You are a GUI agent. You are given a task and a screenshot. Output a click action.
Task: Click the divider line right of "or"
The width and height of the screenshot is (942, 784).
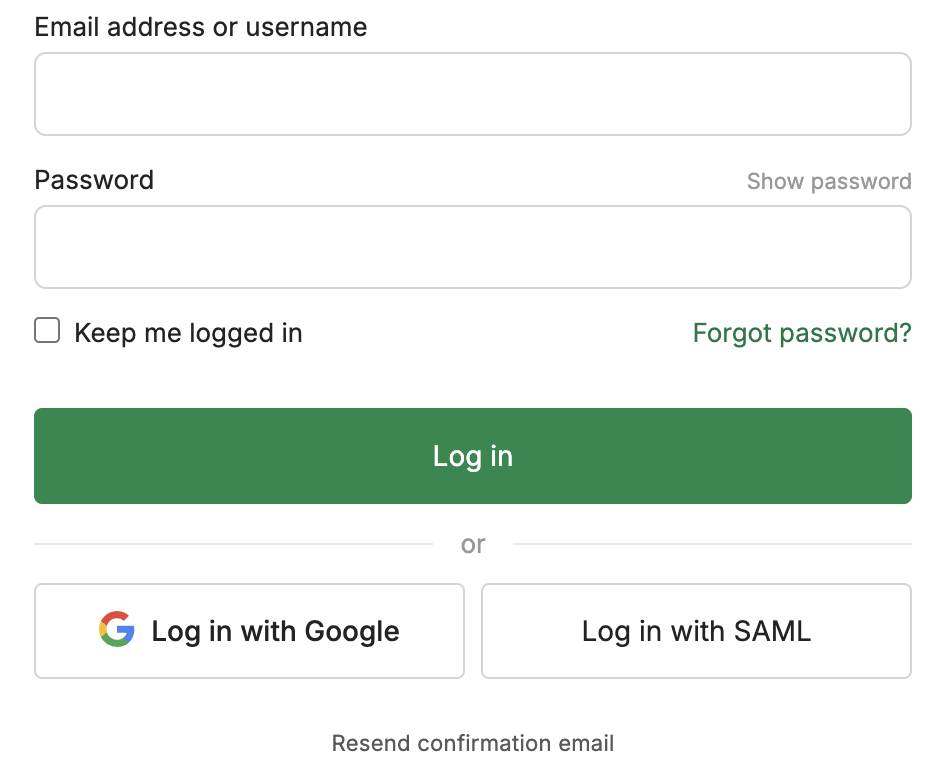click(x=712, y=544)
